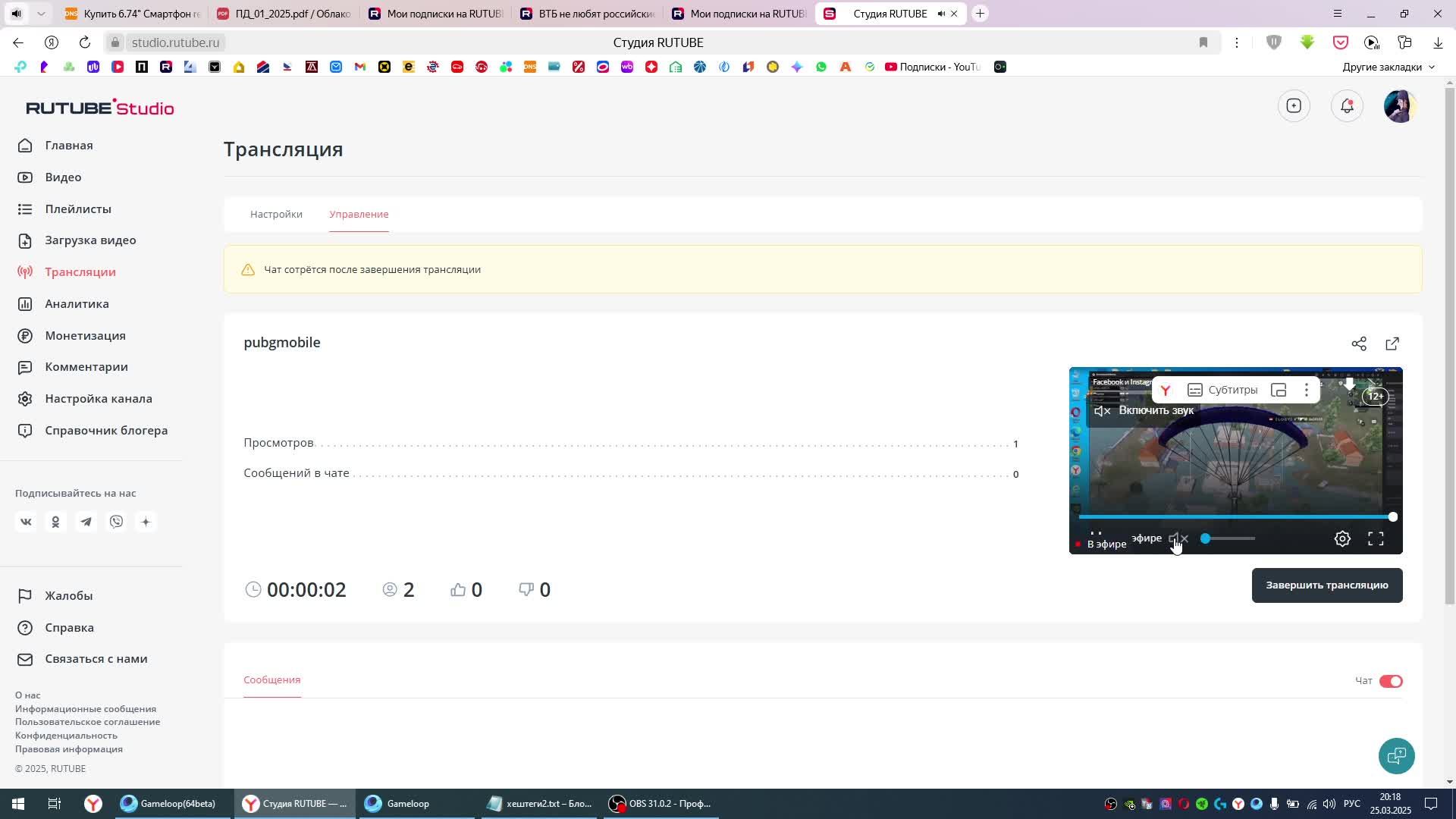Click Завершить трансляцию button
The width and height of the screenshot is (1456, 819).
(1326, 585)
